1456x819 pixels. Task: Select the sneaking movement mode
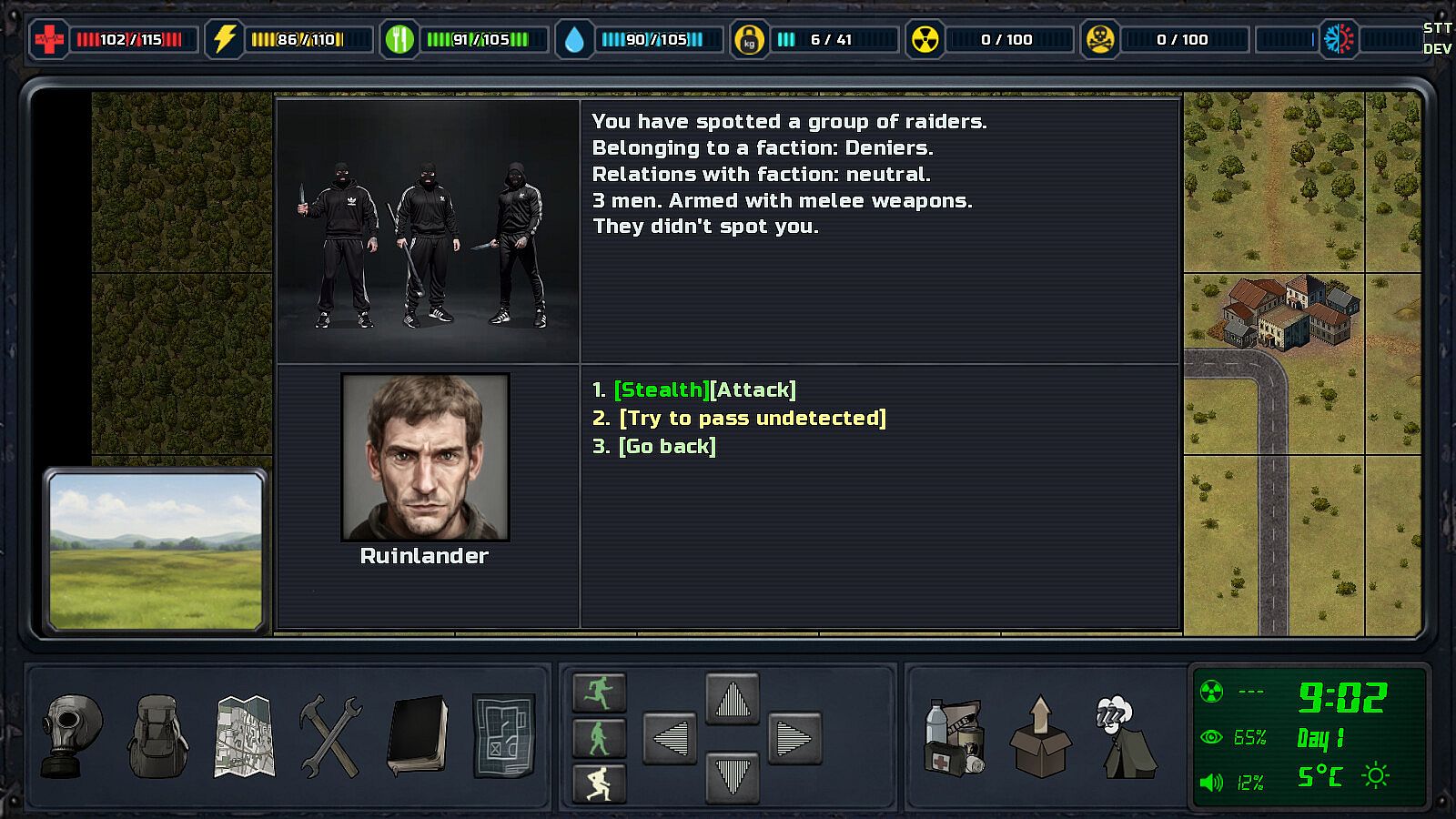(599, 784)
